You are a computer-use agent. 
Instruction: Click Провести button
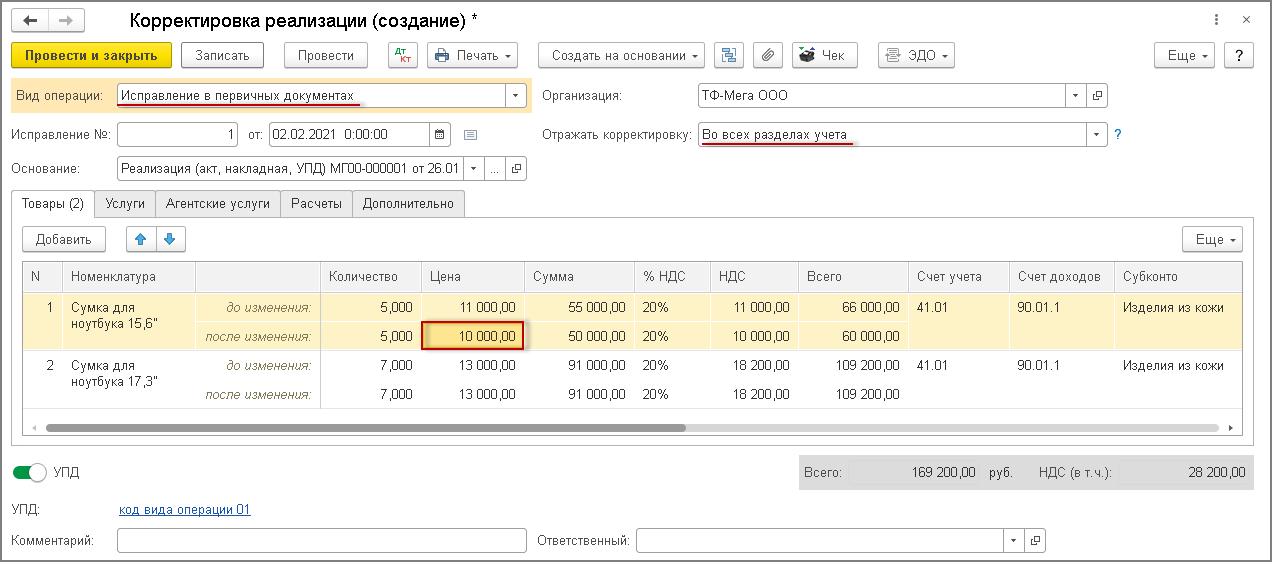click(x=326, y=55)
